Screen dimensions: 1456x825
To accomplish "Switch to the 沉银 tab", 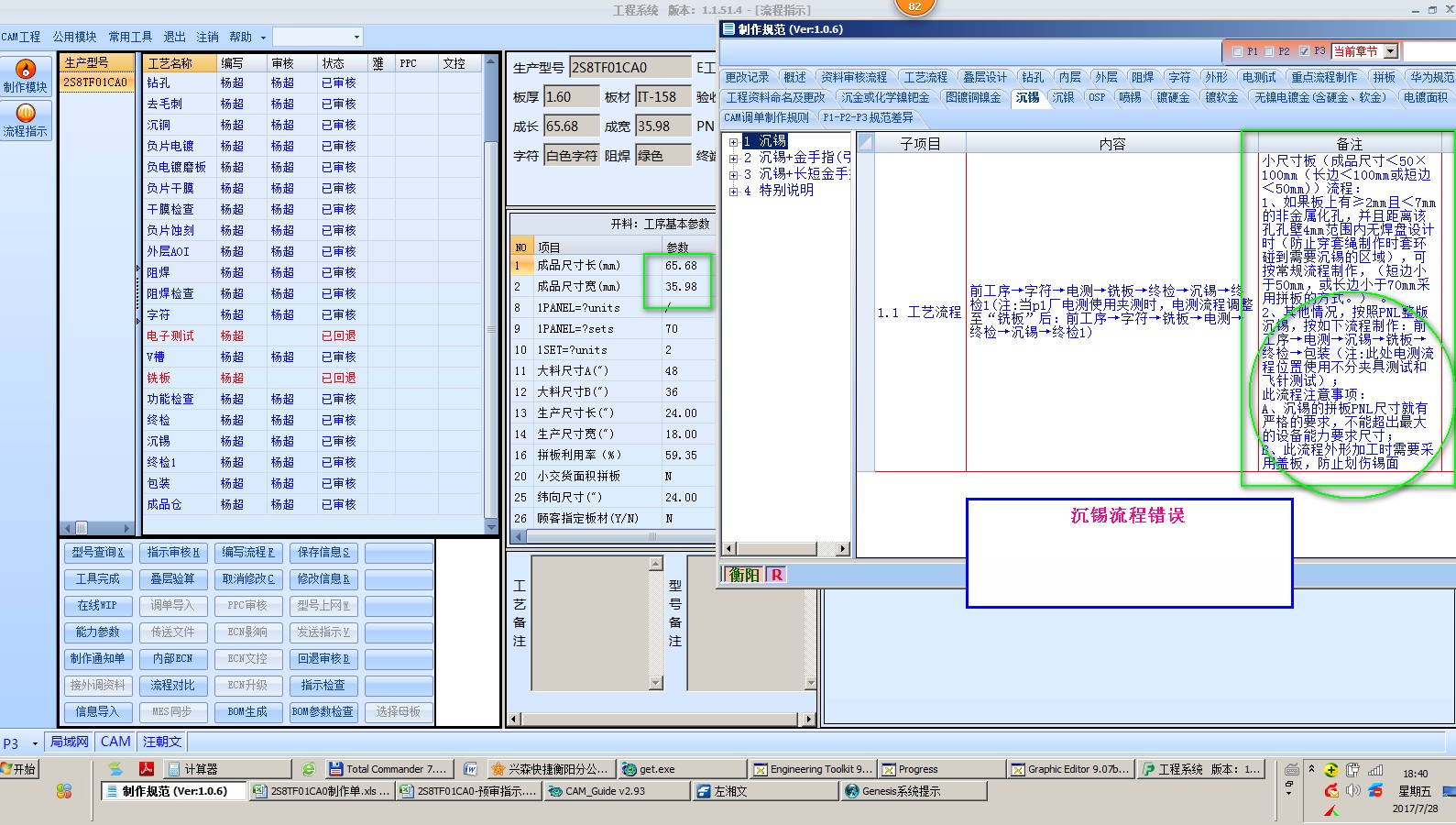I will coord(1063,97).
